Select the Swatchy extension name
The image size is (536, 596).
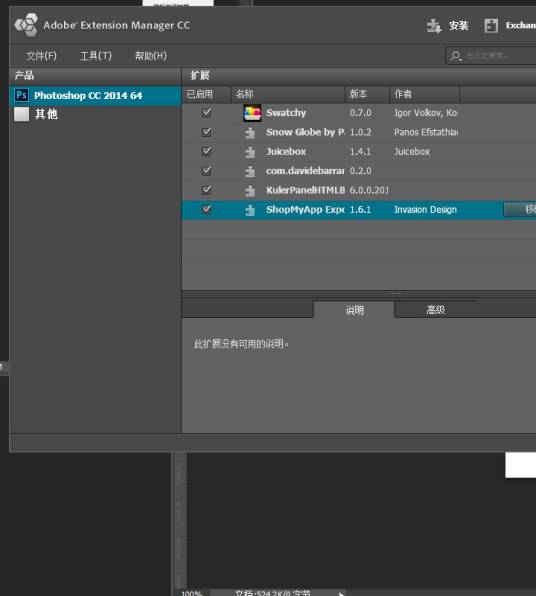click(x=286, y=113)
